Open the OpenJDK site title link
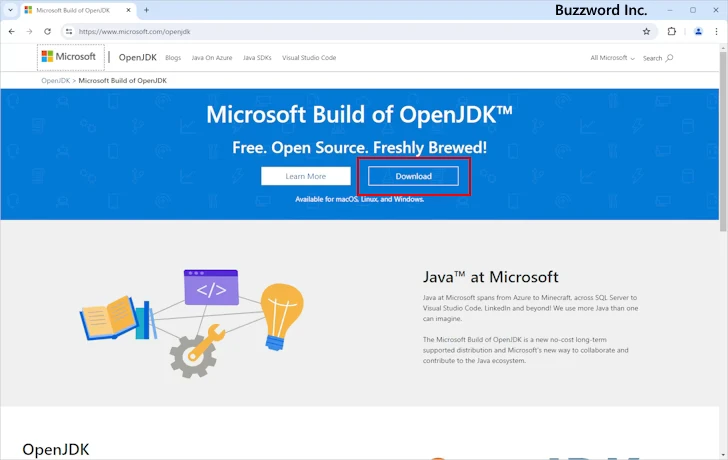This screenshot has height=460, width=728. 137,58
